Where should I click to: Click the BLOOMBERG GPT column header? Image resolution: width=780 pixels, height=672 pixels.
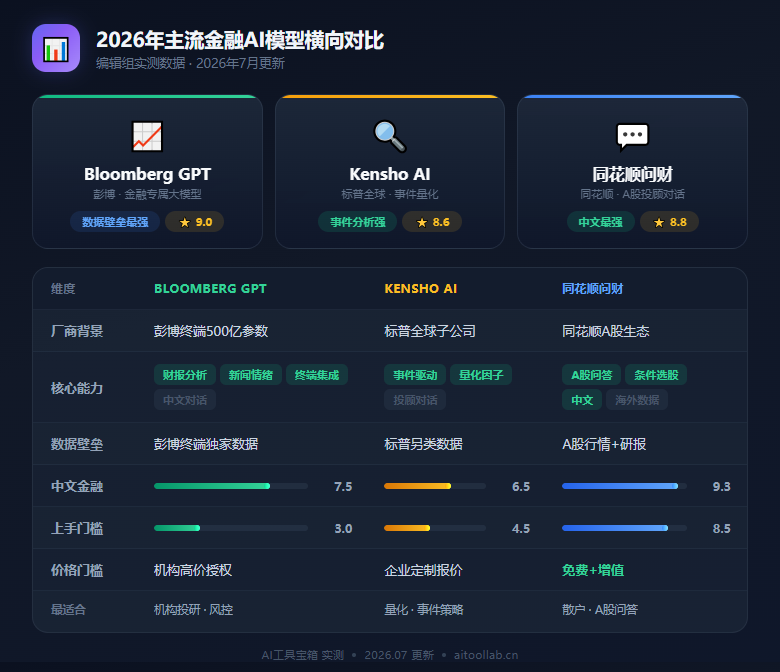[x=210, y=288]
